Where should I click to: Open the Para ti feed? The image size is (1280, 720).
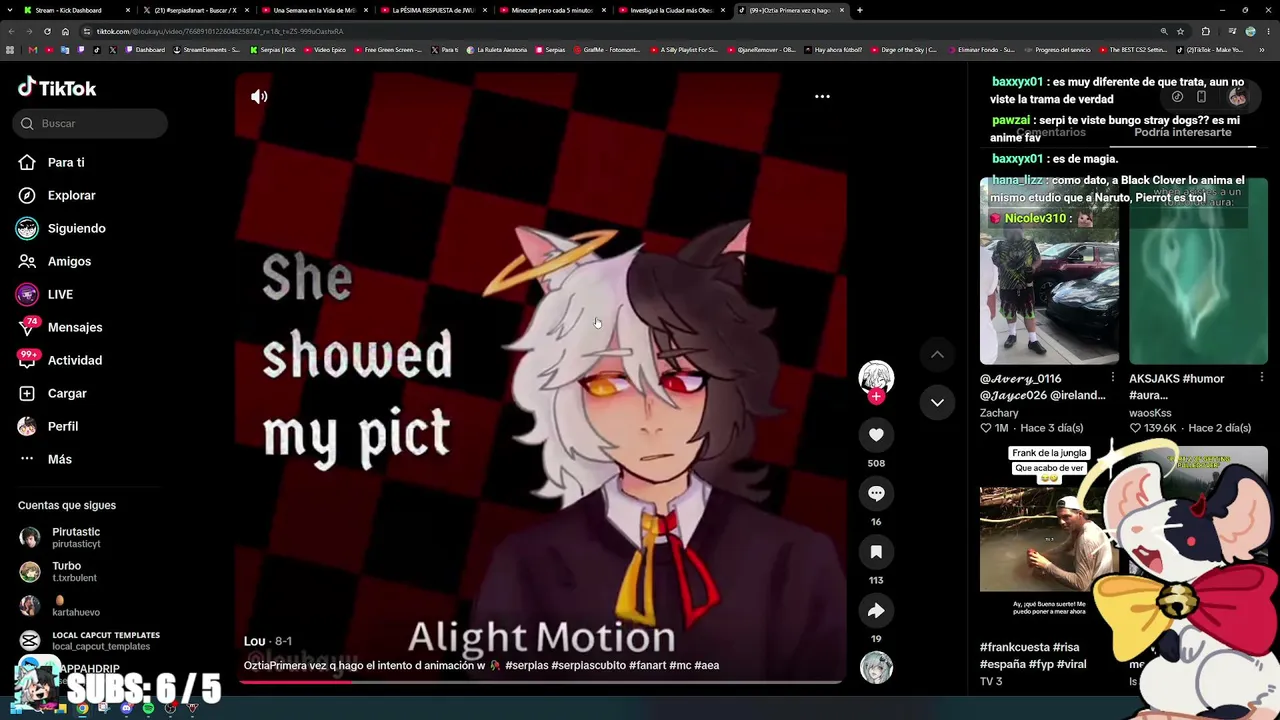point(66,162)
